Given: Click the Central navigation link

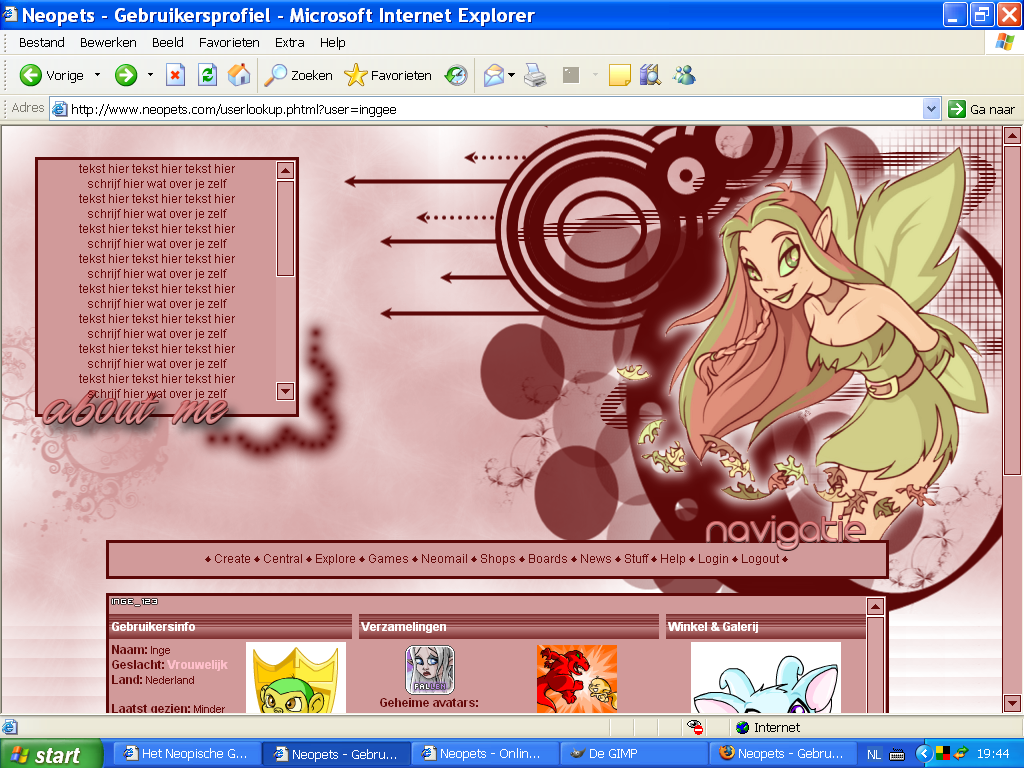Looking at the screenshot, I should pos(283,558).
